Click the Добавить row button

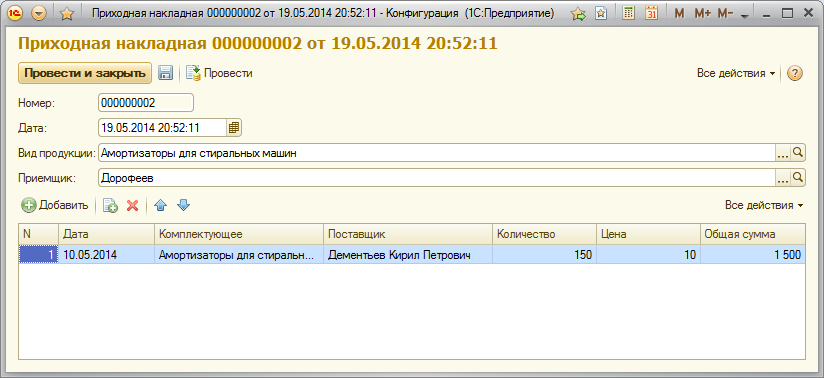[55, 206]
